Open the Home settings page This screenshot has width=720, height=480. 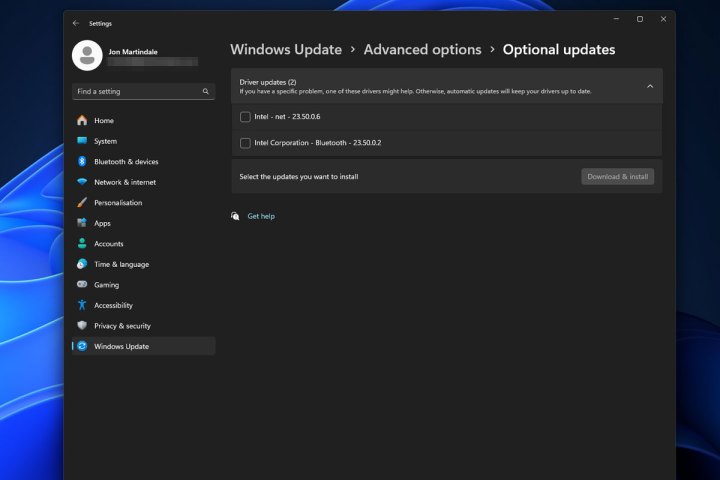pos(143,120)
